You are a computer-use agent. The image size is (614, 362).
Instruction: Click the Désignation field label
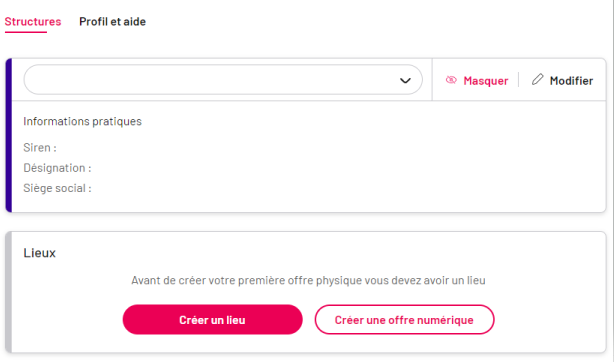(57, 168)
